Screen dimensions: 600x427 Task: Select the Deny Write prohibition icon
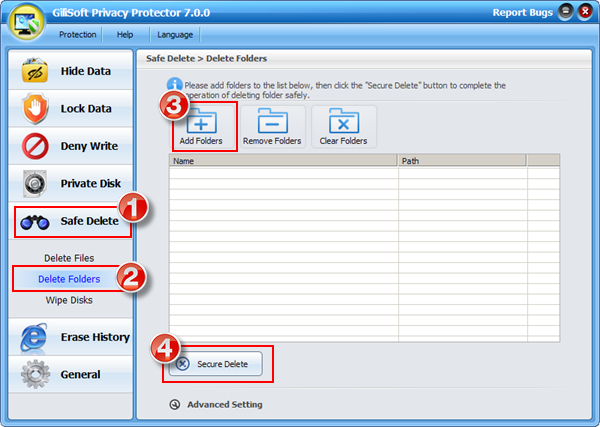click(x=35, y=146)
